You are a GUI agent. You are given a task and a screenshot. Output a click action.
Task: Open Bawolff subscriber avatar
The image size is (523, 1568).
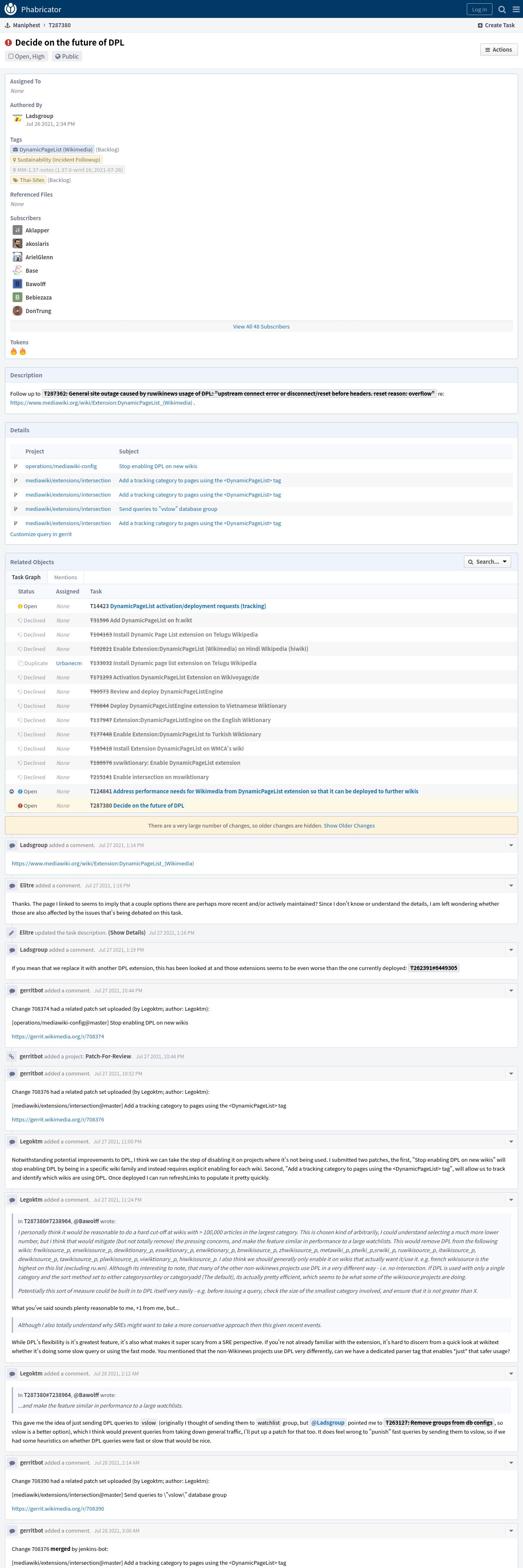click(x=17, y=284)
